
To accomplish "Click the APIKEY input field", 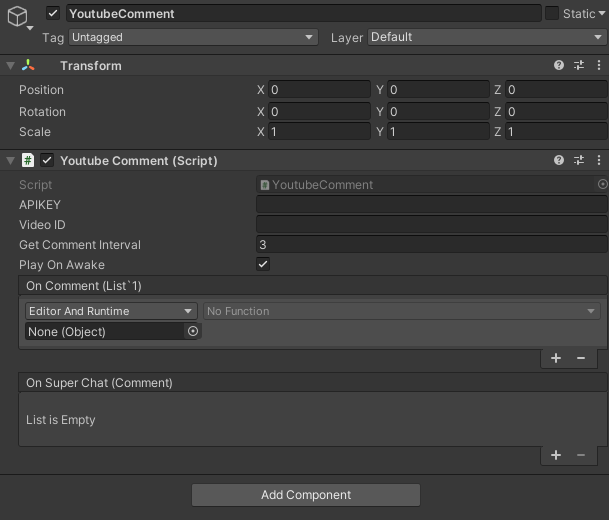I will coord(432,204).
